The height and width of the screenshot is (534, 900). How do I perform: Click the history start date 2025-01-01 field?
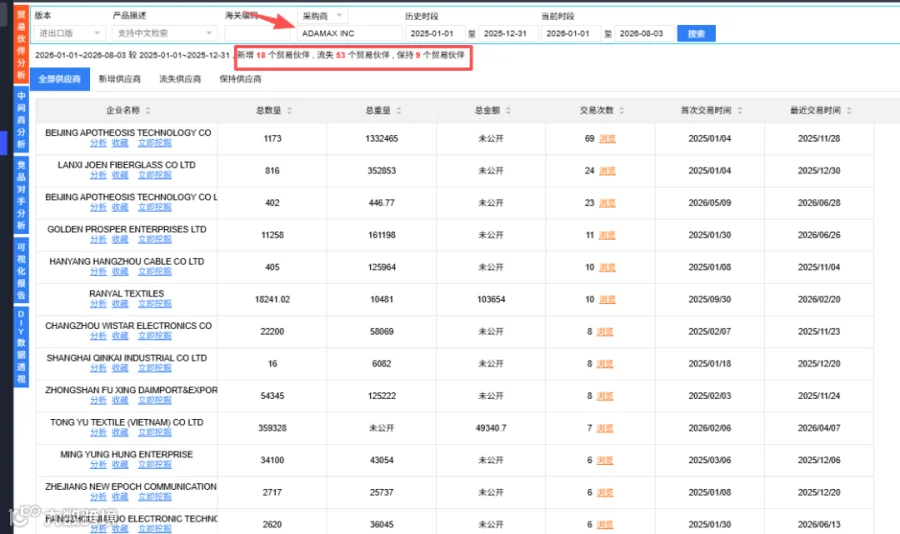(435, 33)
